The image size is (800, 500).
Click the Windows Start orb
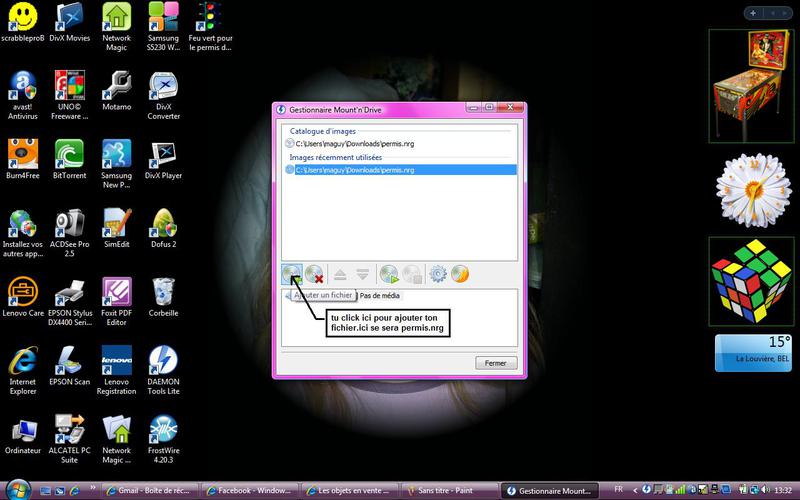pyautogui.click(x=14, y=488)
